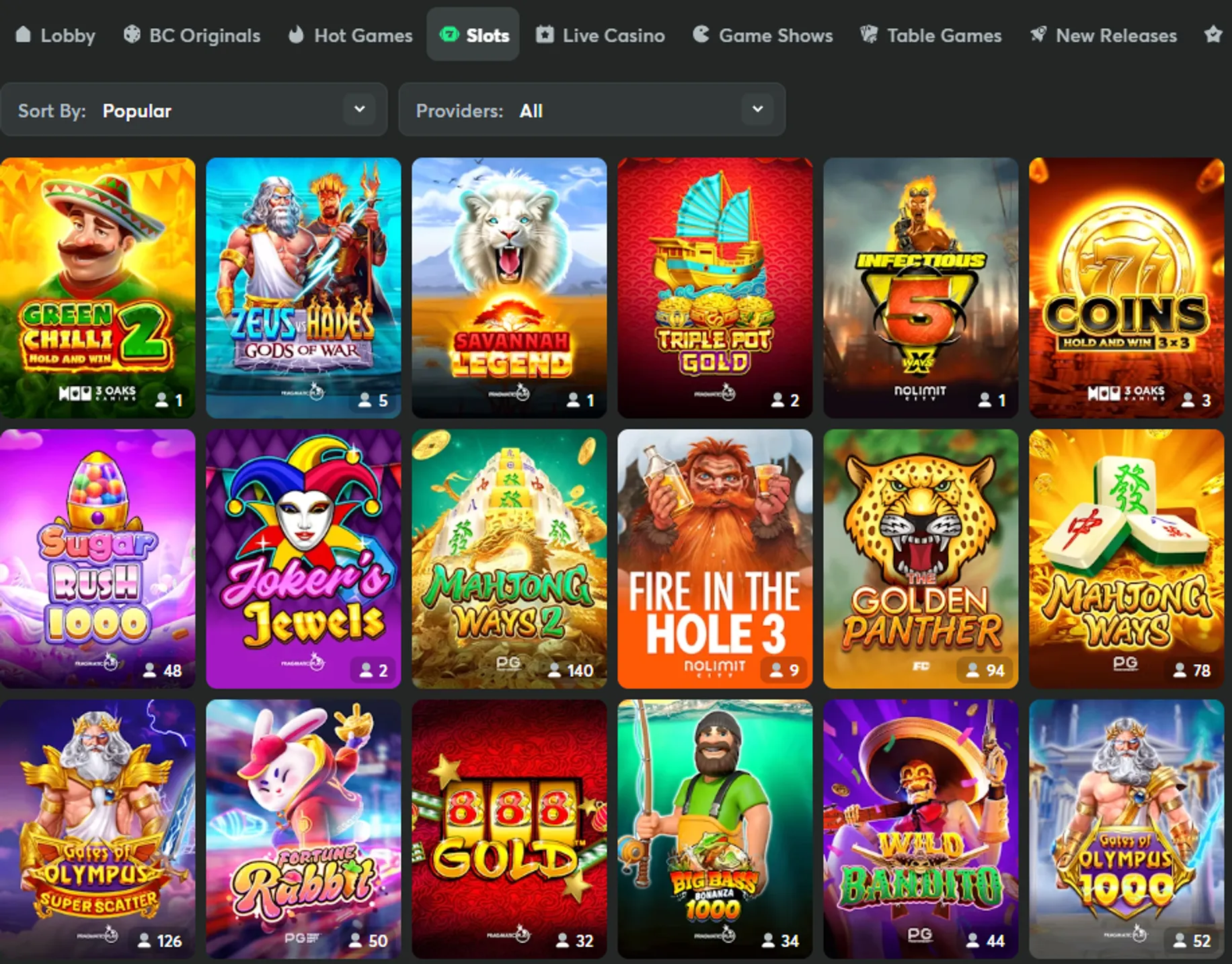The image size is (1232, 964).
Task: Expand the Sort By chevron arrow
Action: tap(360, 109)
